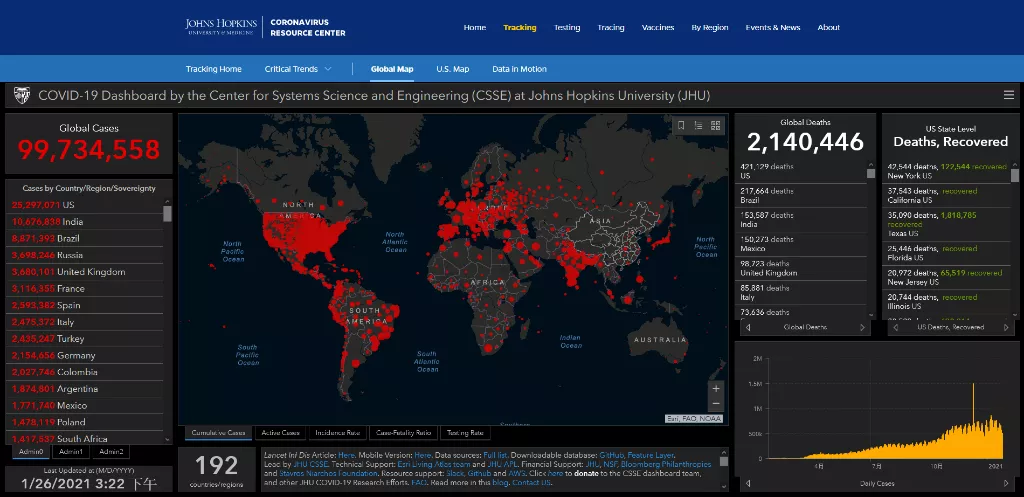
Task: Open the JHU CSSE link
Action: click(311, 464)
